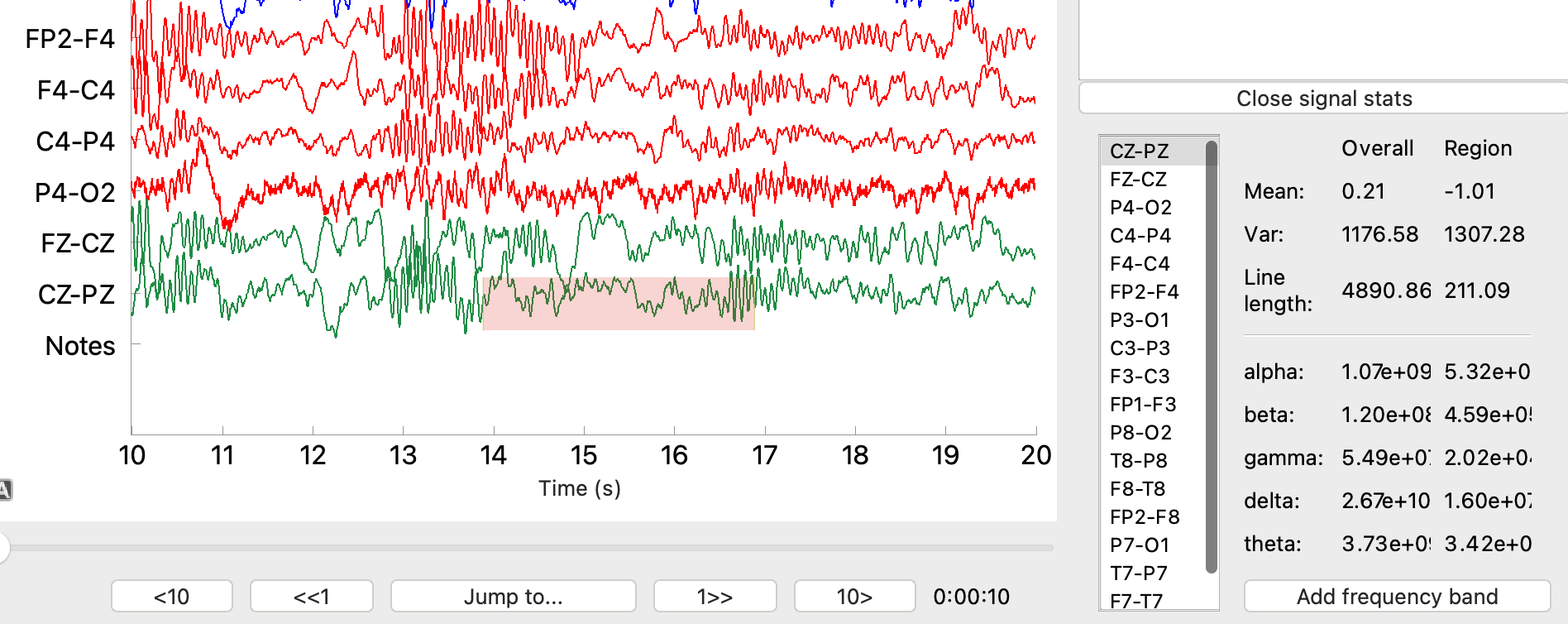
Task: Skip forward 10 seconds with 10> button
Action: point(854,597)
